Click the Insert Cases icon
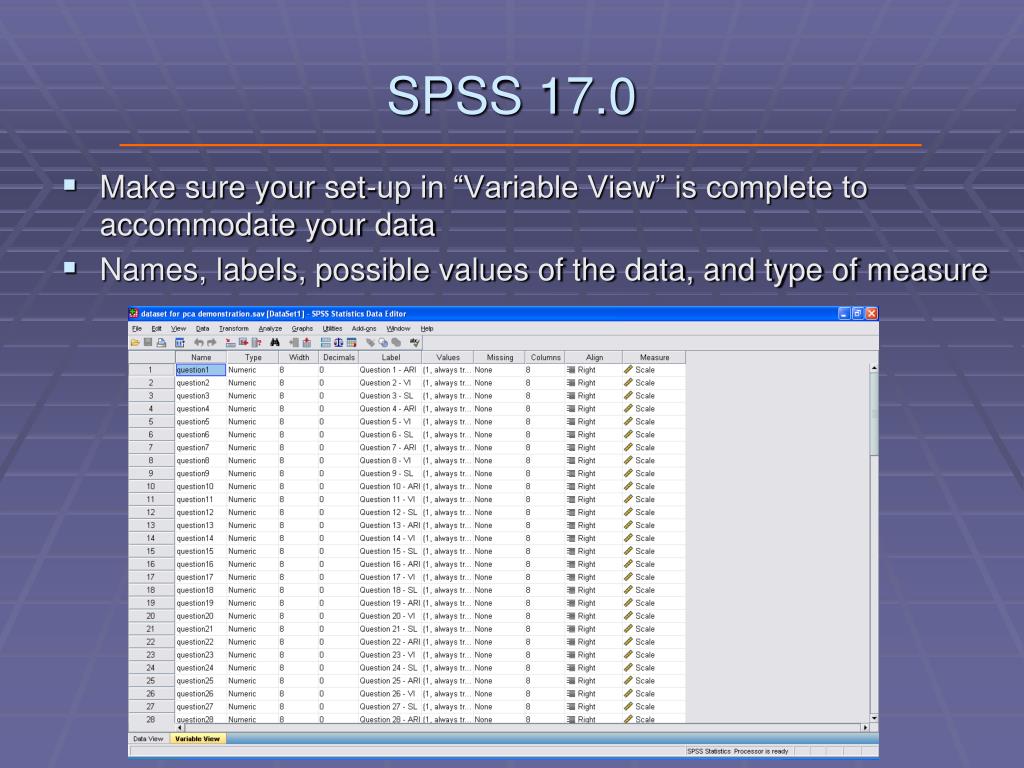 (294, 342)
